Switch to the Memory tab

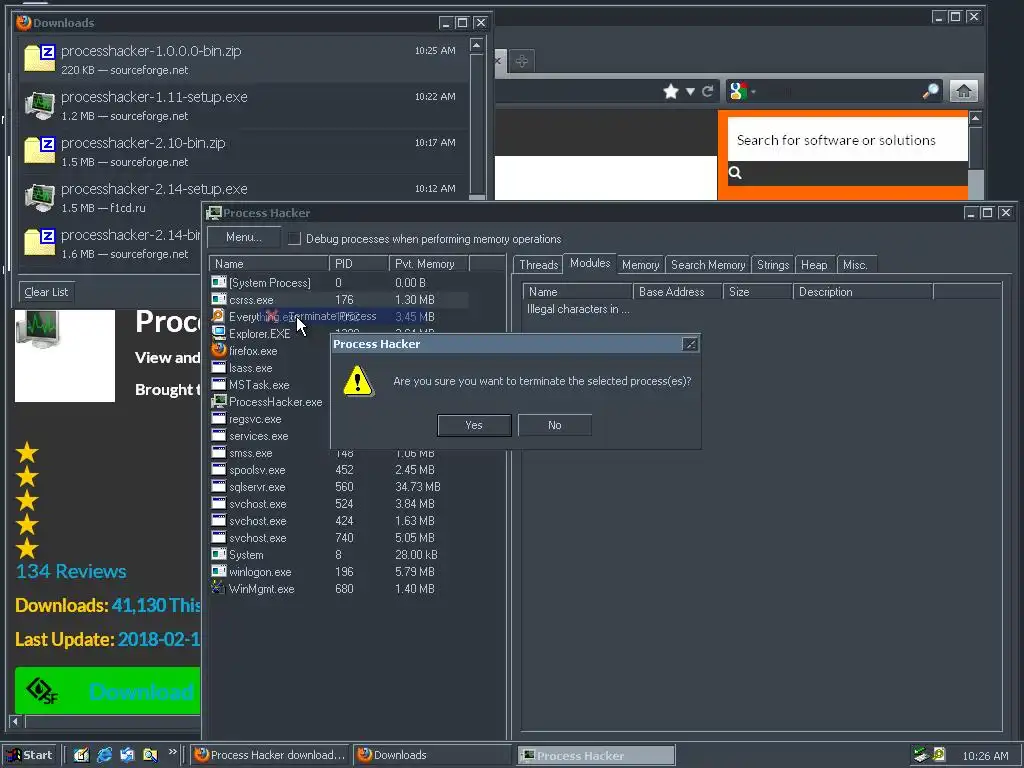click(640, 264)
